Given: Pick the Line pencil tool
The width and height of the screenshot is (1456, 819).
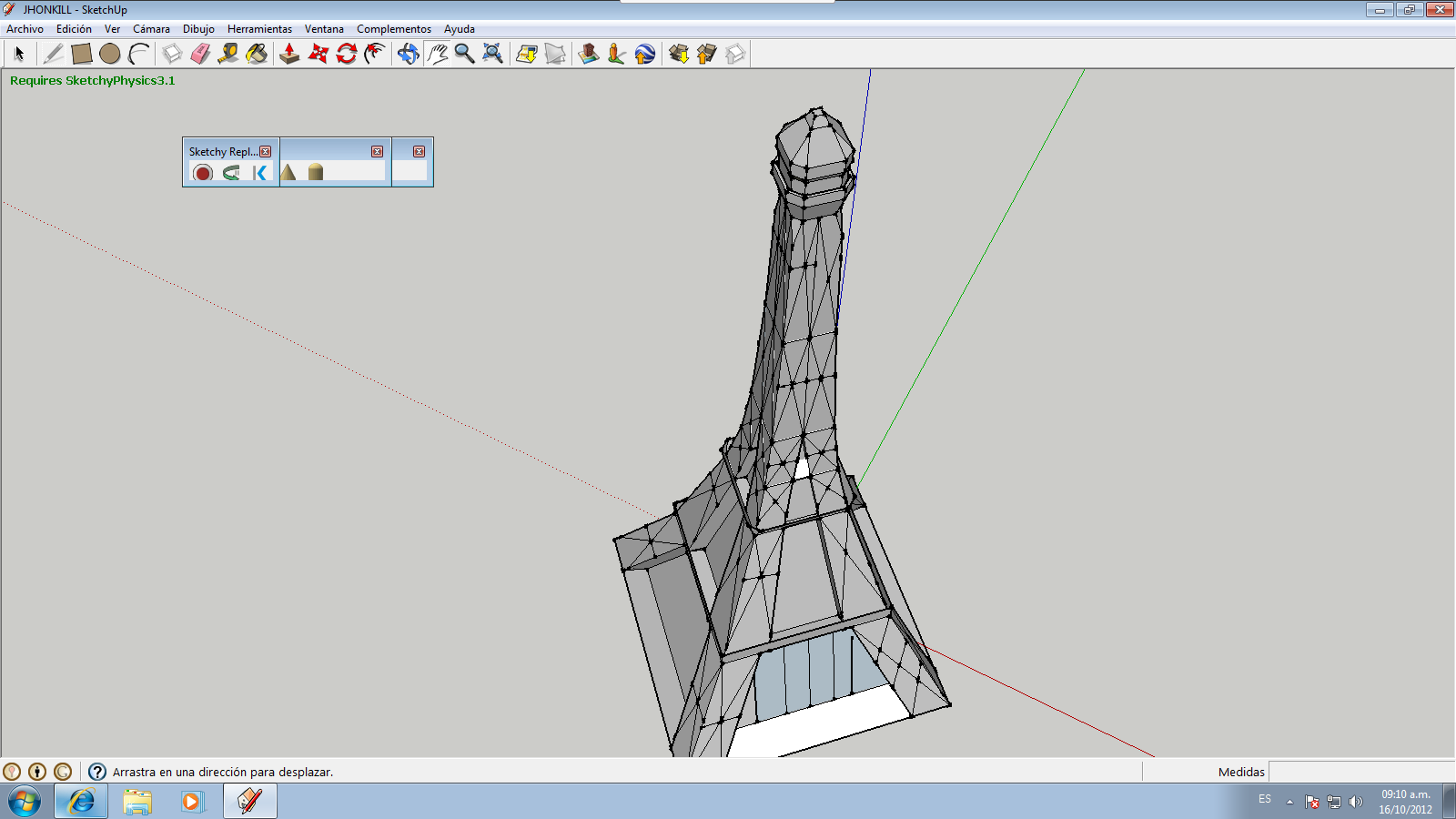Looking at the screenshot, I should [53, 54].
